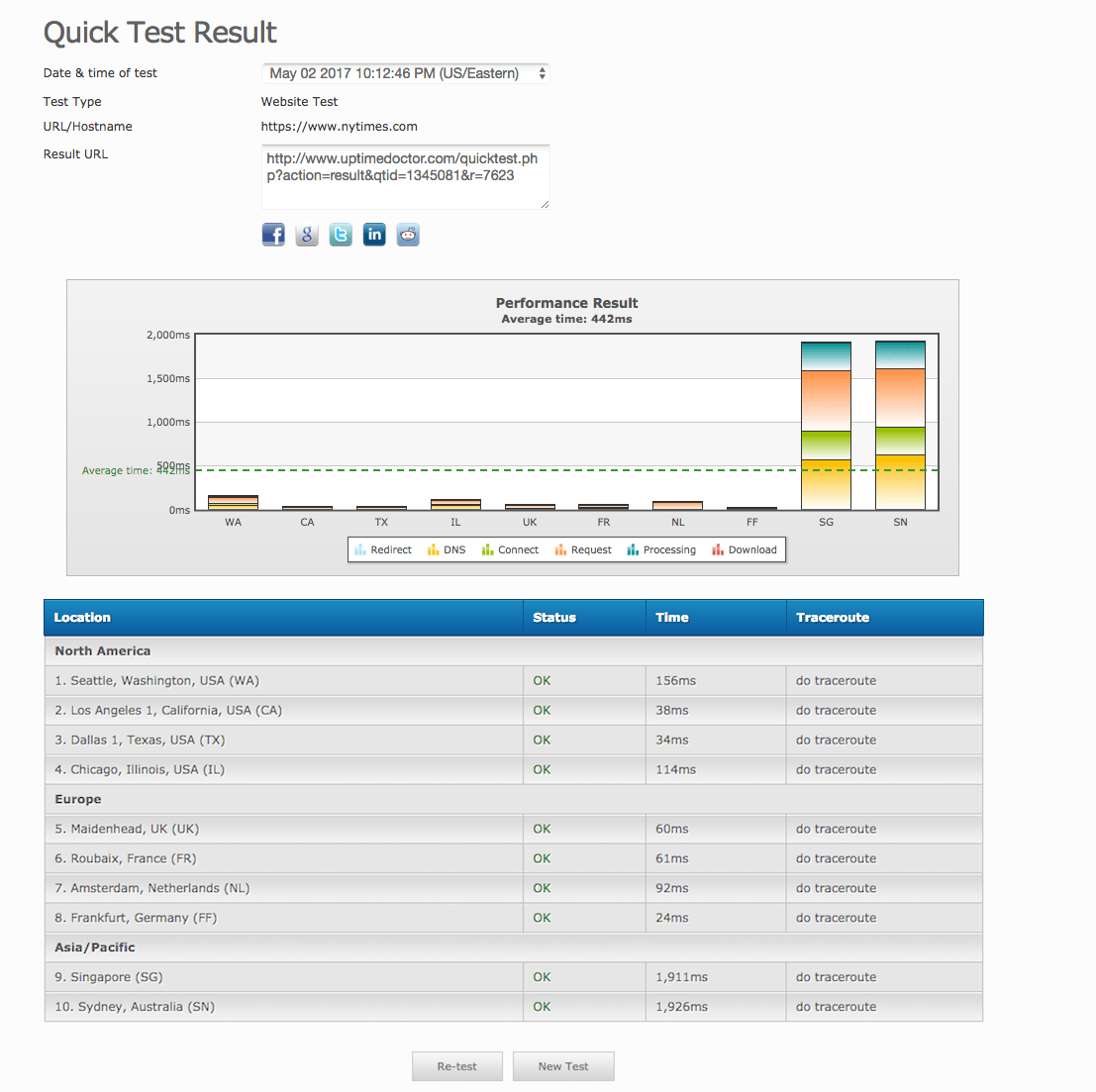Viewport: 1096px width, 1092px height.
Task: Do traceroute for Roubaix, France
Action: [x=836, y=858]
